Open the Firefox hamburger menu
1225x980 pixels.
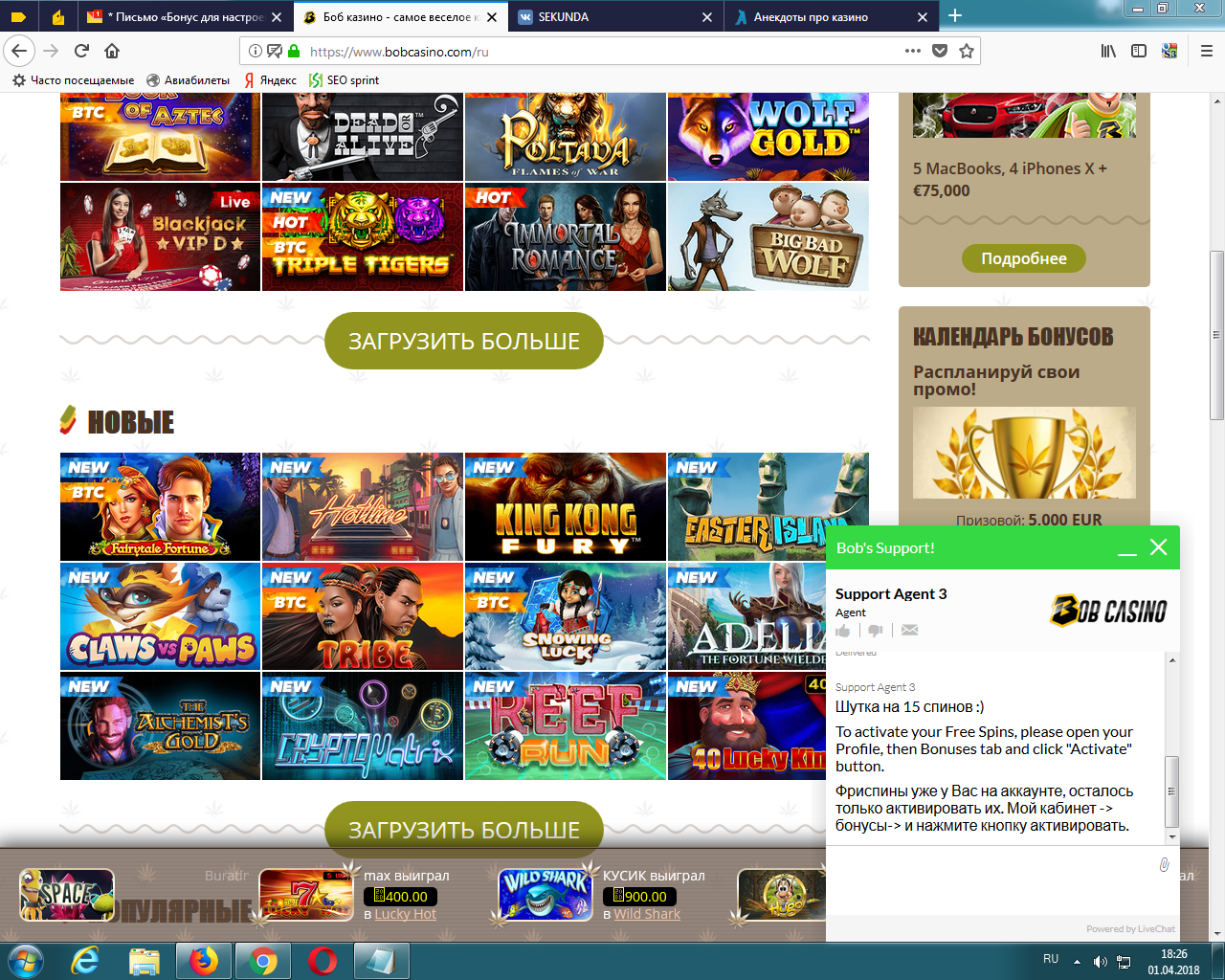[x=1207, y=51]
